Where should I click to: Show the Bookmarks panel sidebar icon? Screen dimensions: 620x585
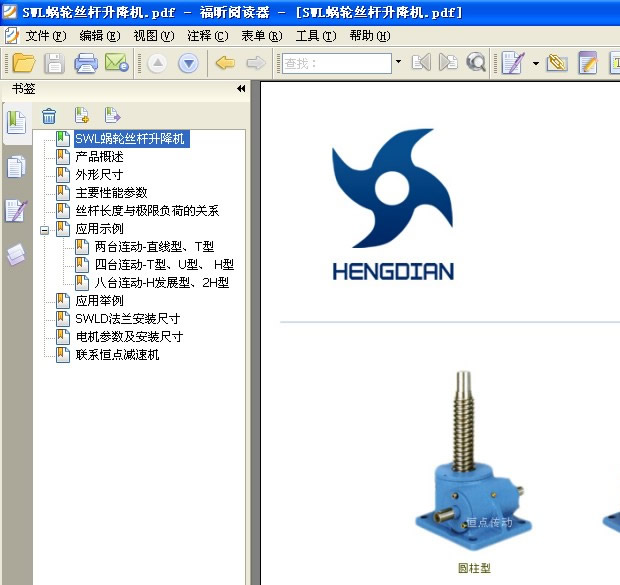click(x=16, y=122)
